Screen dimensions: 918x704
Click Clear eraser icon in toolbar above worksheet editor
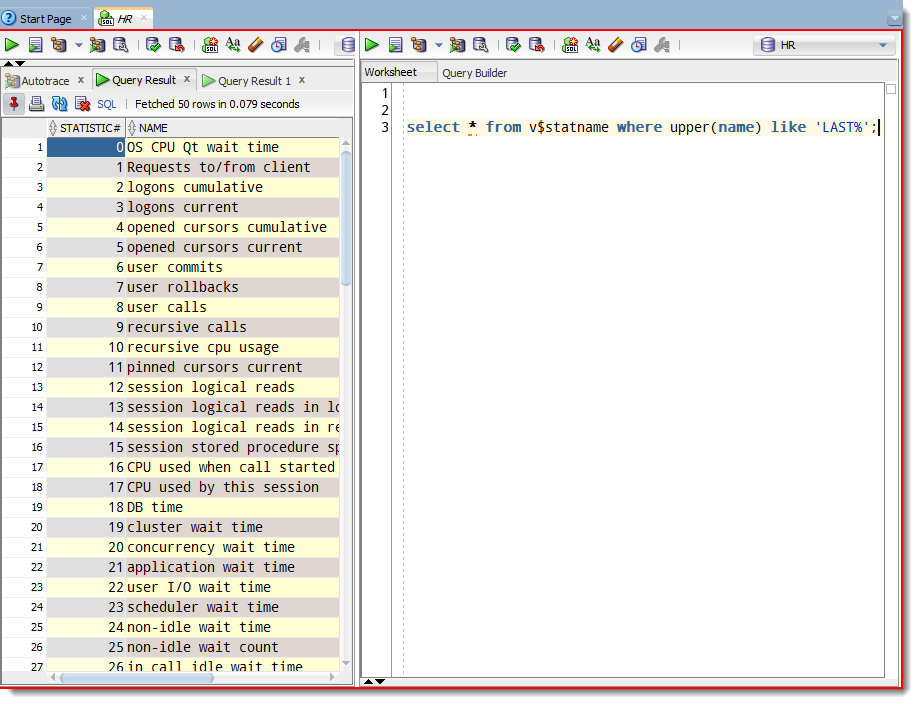click(x=616, y=45)
